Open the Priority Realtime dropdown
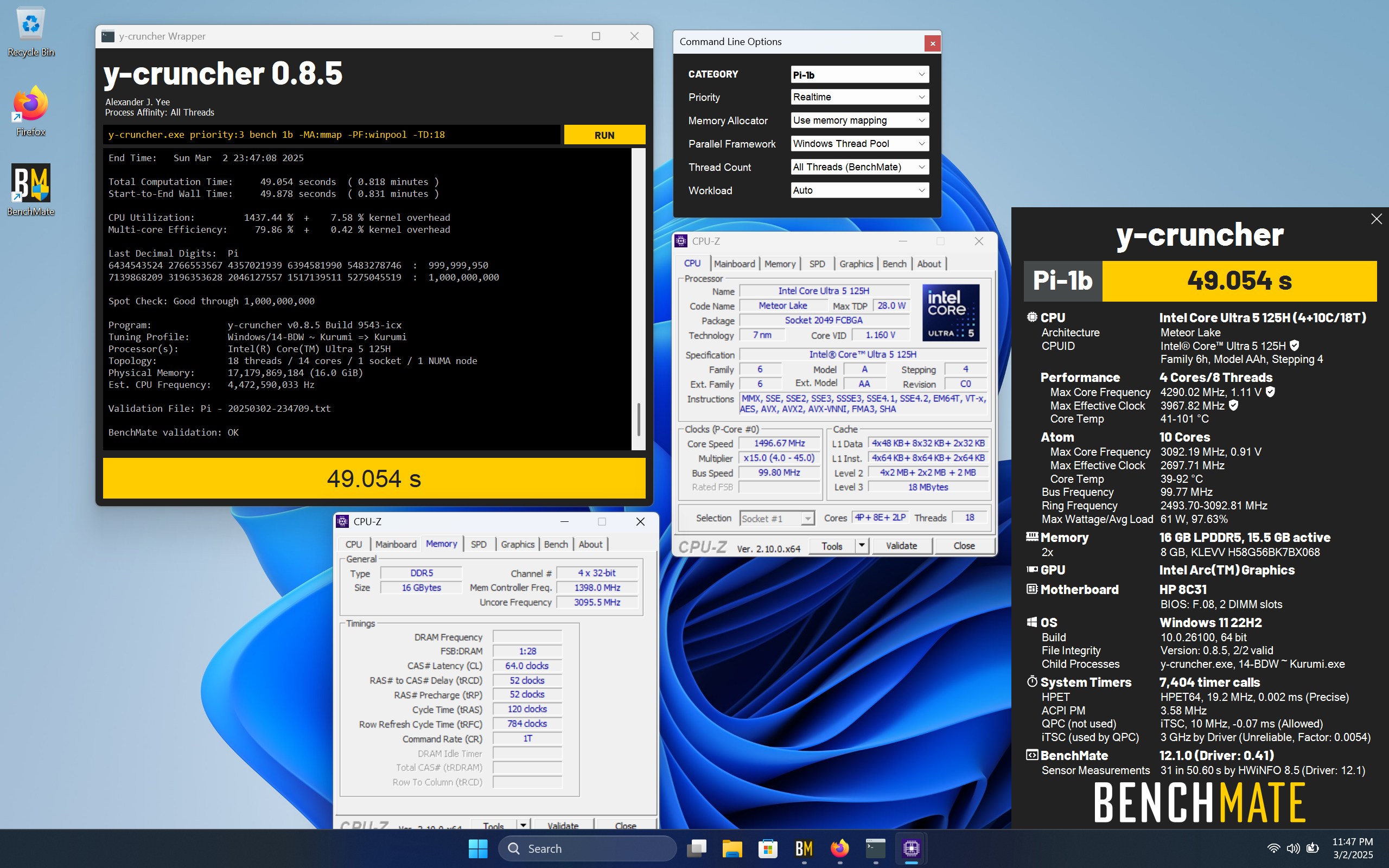 [859, 97]
